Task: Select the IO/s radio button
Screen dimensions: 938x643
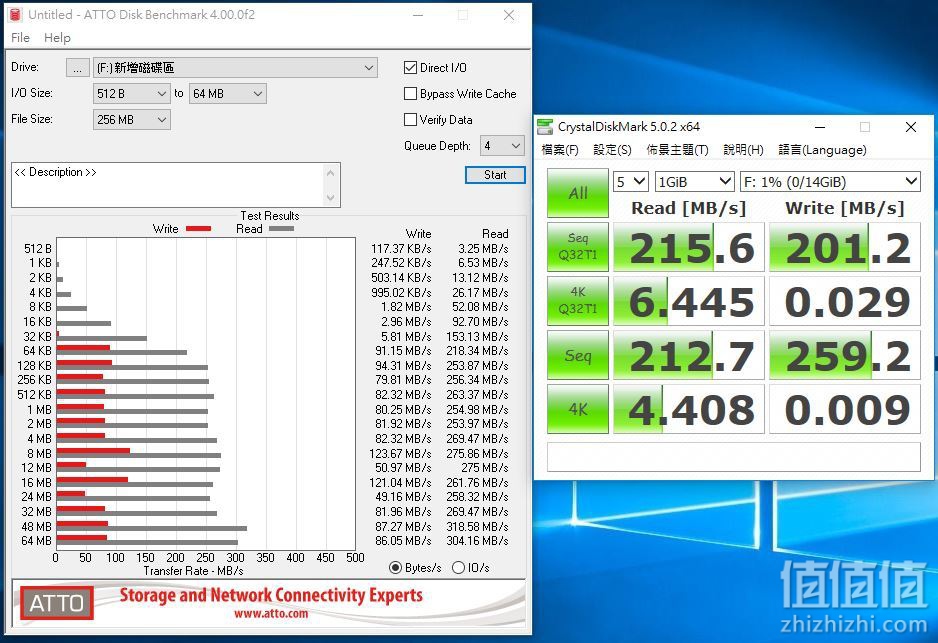Action: click(458, 568)
